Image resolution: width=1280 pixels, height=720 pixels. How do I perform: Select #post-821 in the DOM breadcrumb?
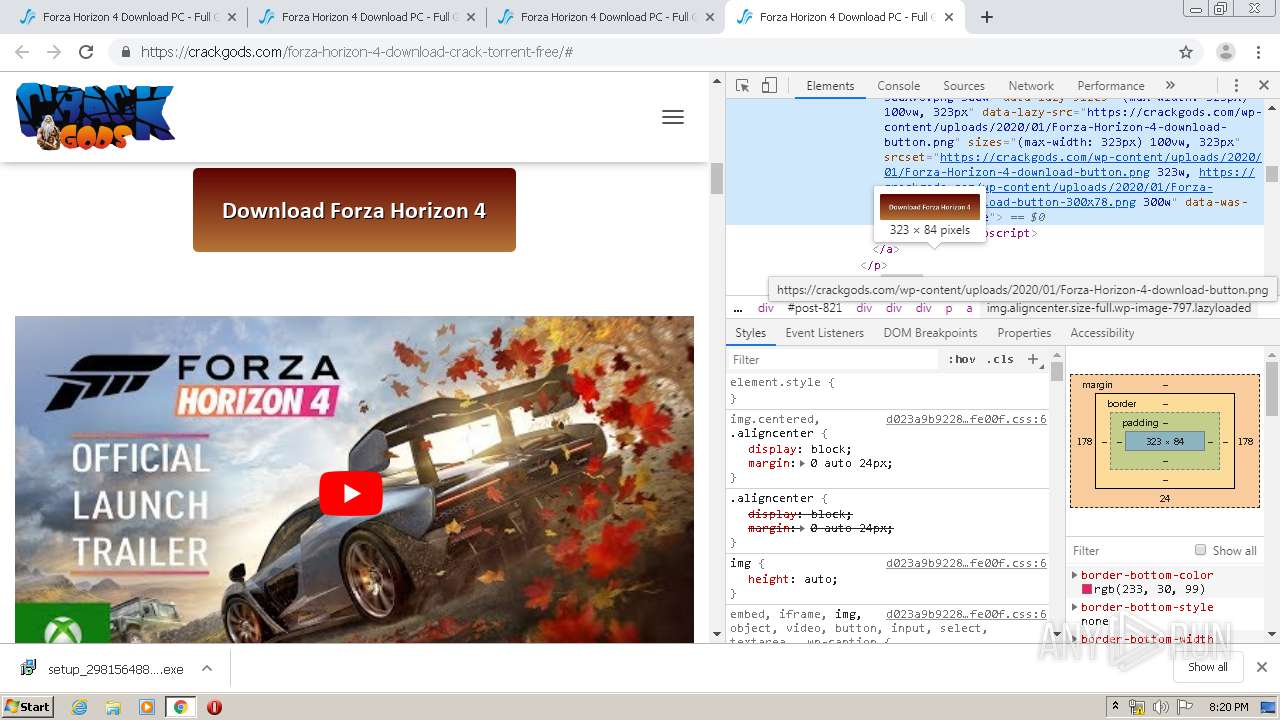[x=814, y=308]
